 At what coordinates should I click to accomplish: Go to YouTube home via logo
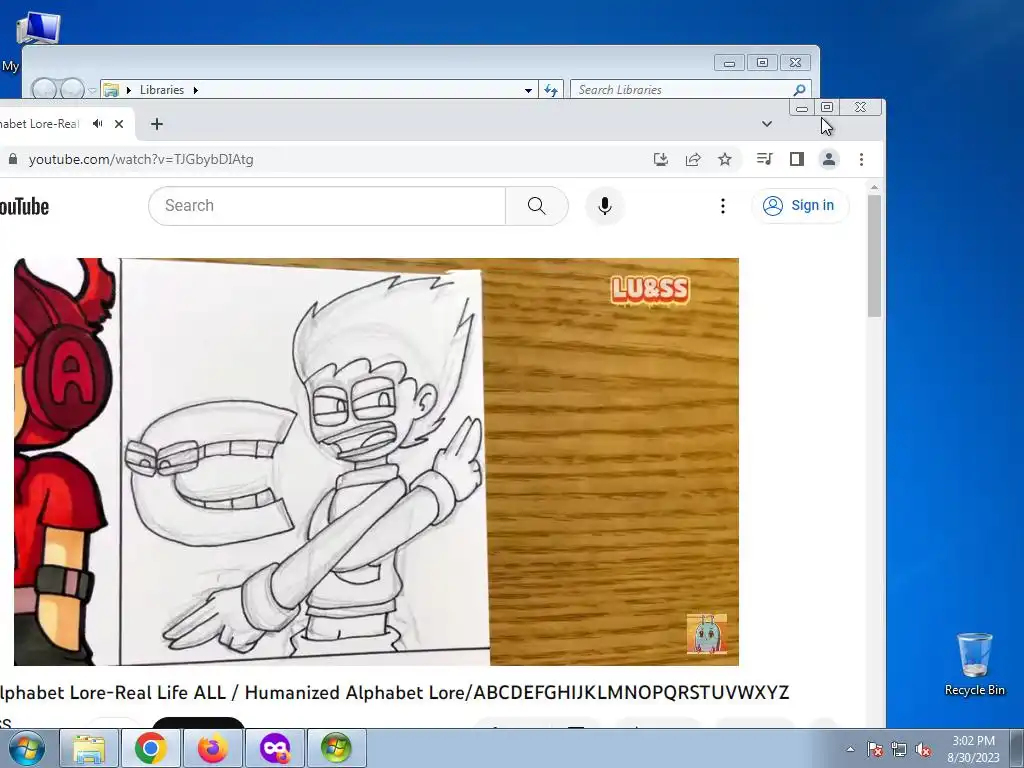24,206
